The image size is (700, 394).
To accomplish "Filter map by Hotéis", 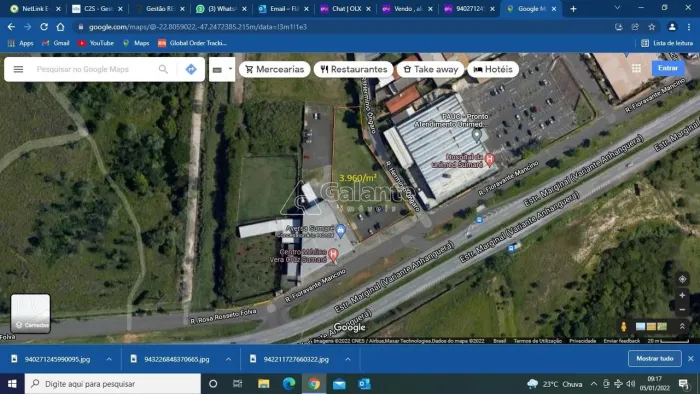I will point(493,69).
